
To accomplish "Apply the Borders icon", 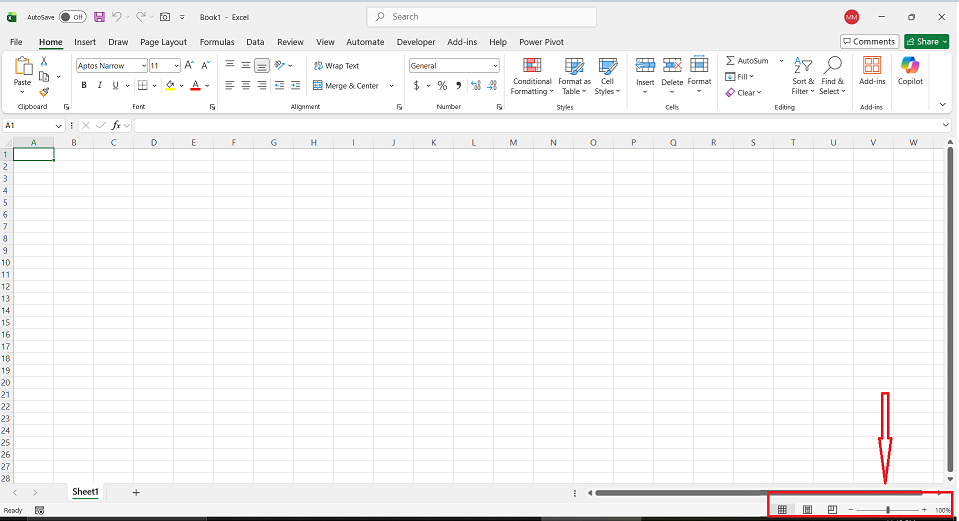I will [x=143, y=86].
